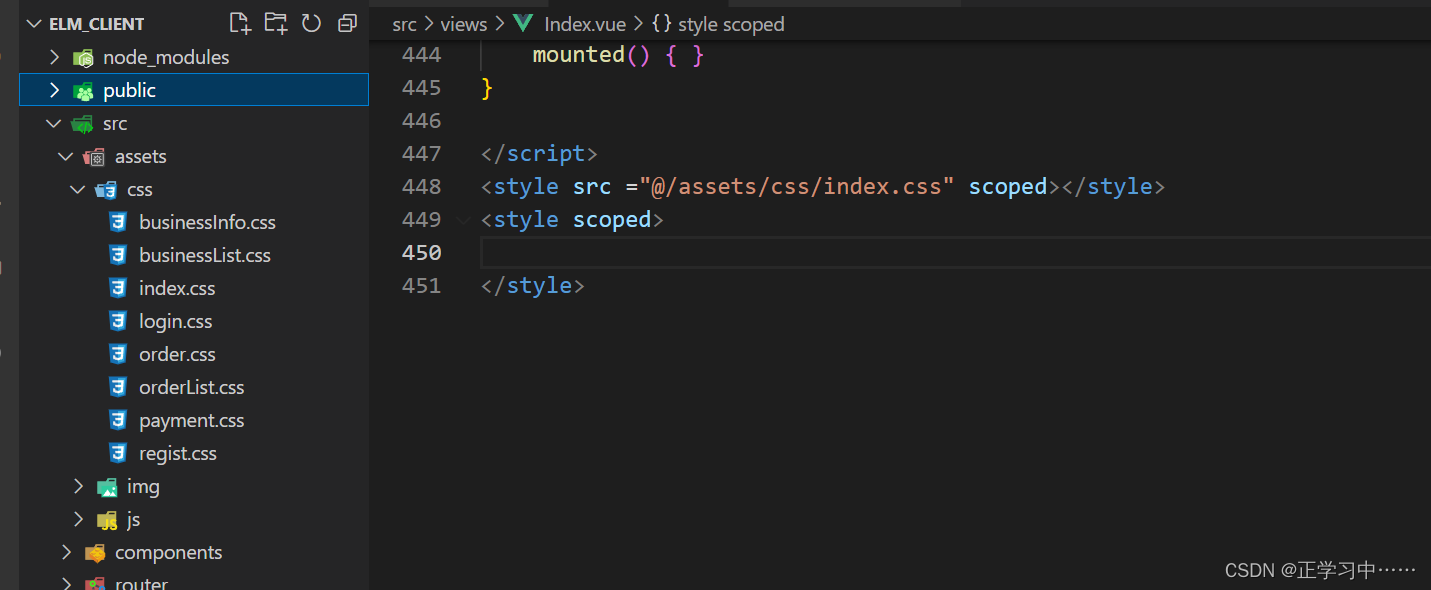Click the New File icon in Explorer header
The image size is (1431, 590).
[240, 23]
